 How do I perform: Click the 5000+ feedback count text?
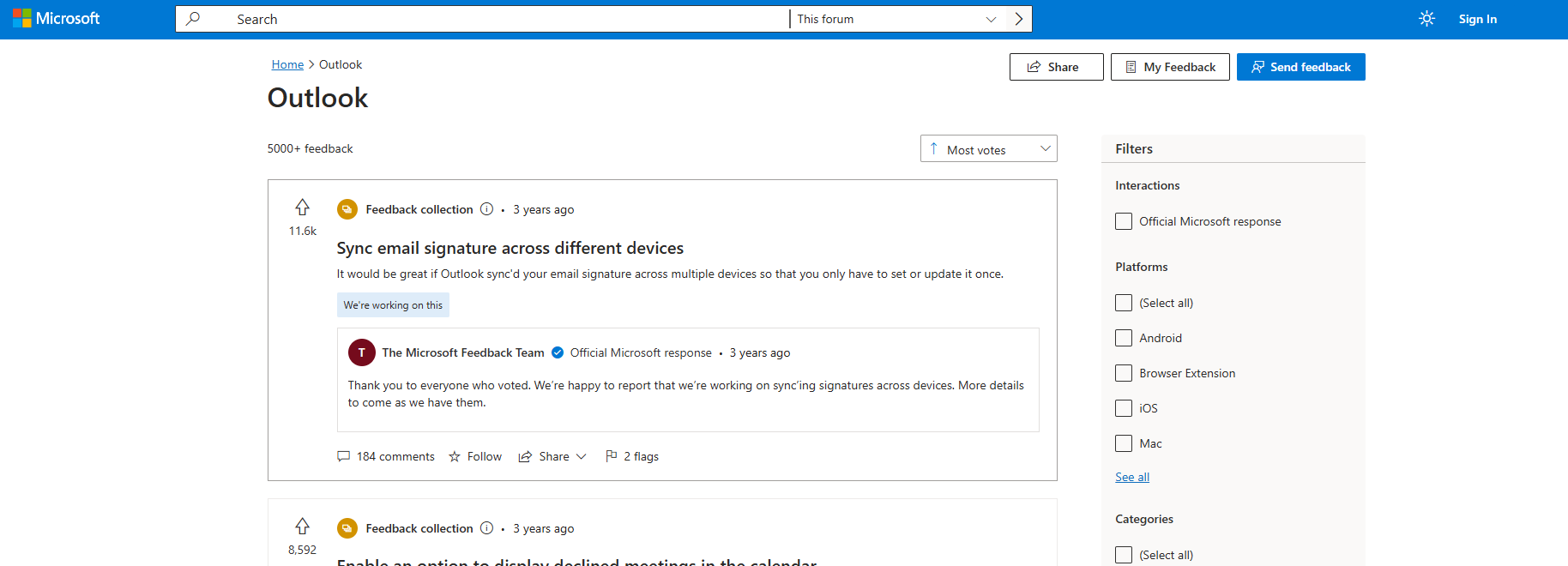click(x=310, y=148)
